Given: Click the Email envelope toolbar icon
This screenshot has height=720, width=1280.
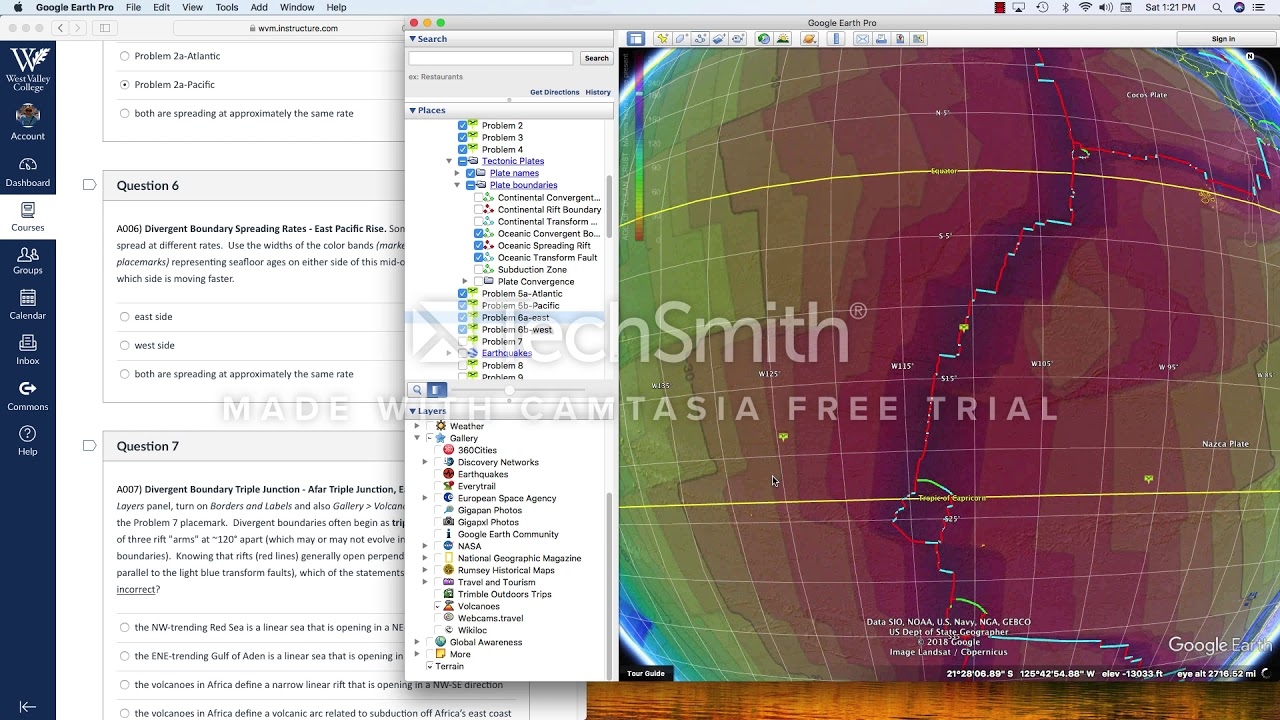Looking at the screenshot, I should tap(862, 39).
